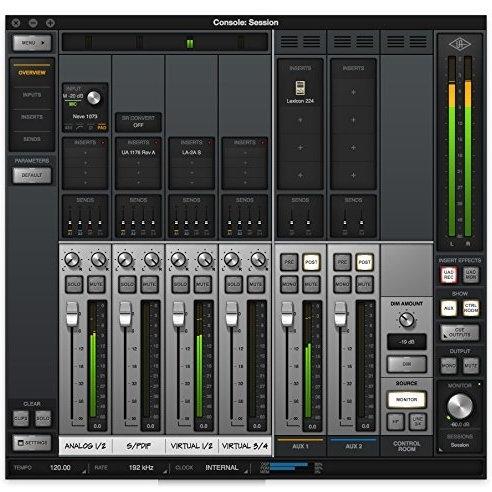The image size is (492, 492).
Task: Click left pan knob on S/PDIF channel
Action: coord(125,260)
